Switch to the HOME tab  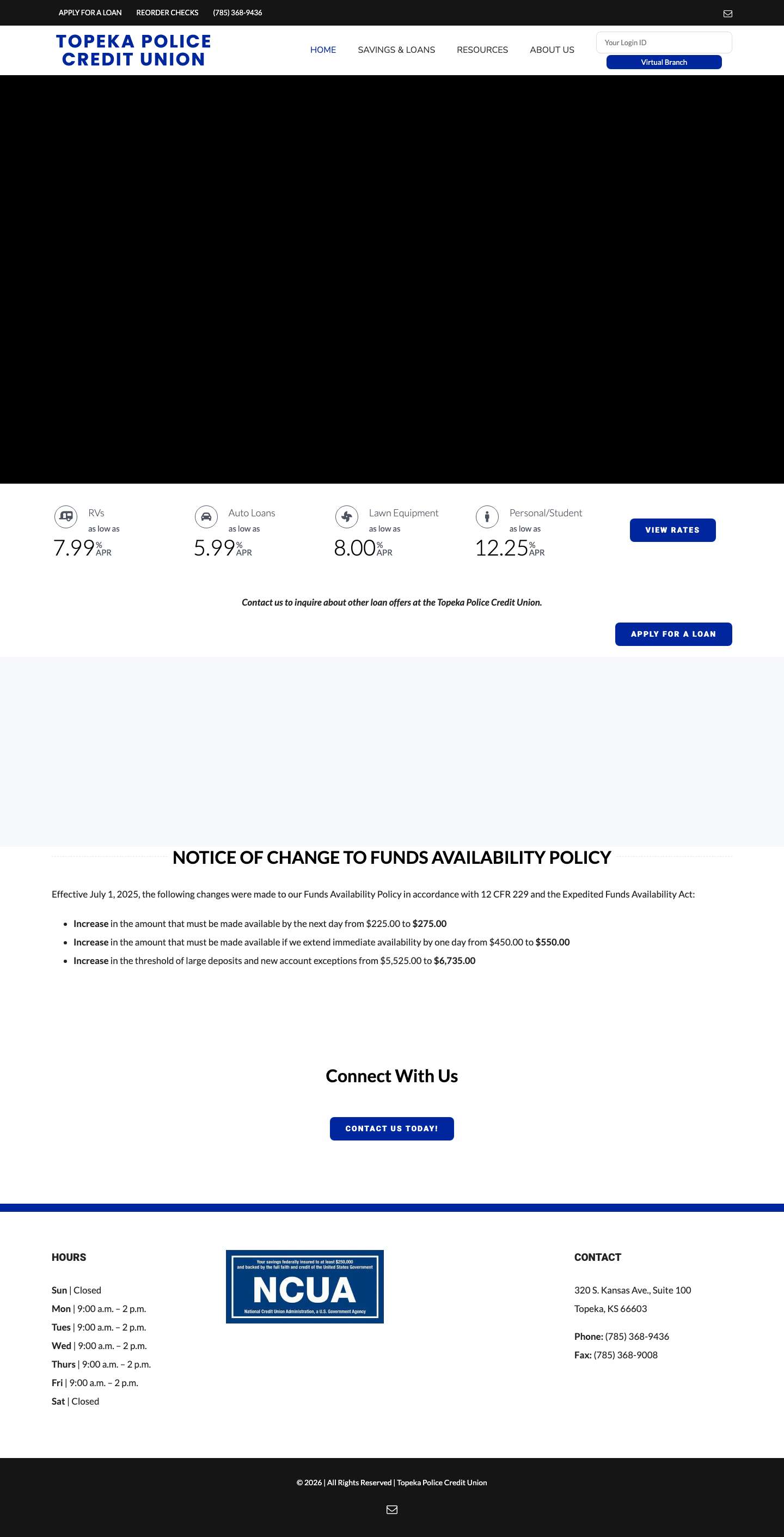[x=322, y=50]
